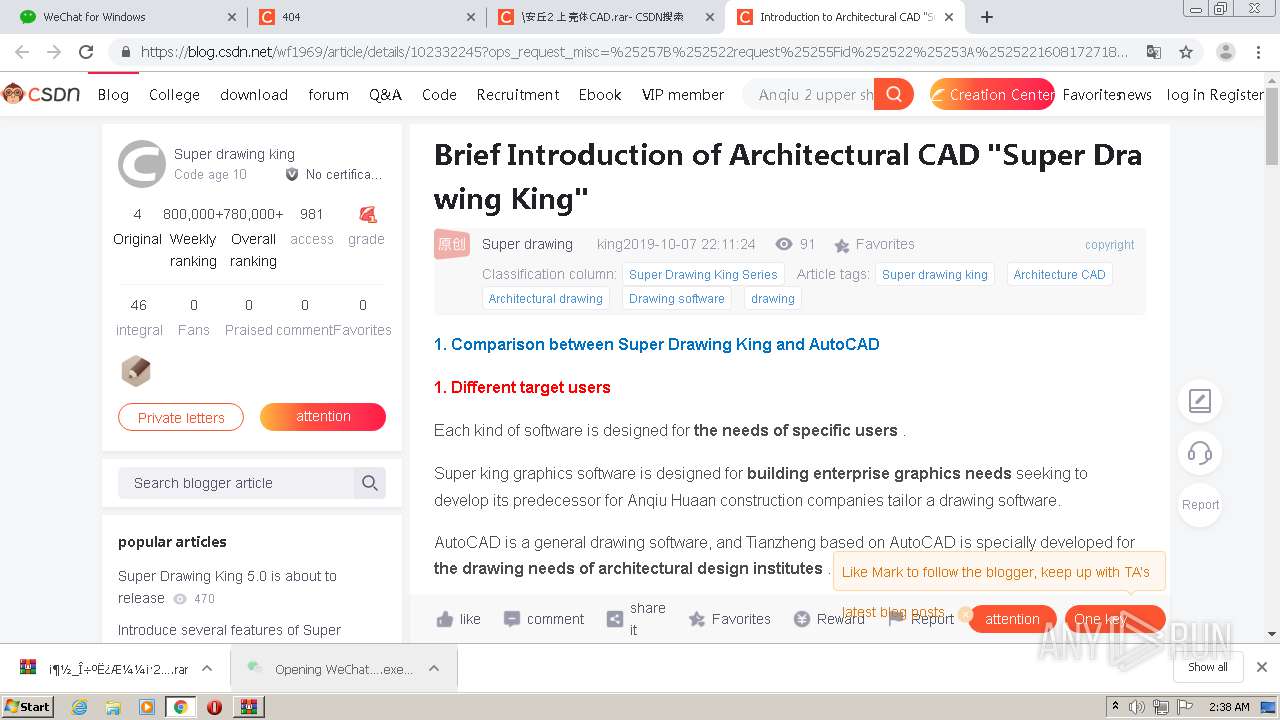Click the orange search magnifier button

click(894, 94)
